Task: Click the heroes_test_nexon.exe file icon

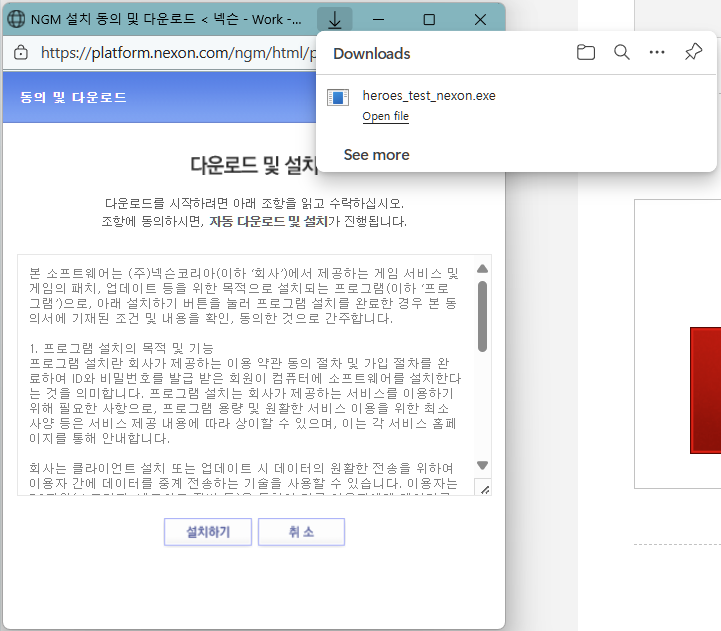Action: point(339,97)
